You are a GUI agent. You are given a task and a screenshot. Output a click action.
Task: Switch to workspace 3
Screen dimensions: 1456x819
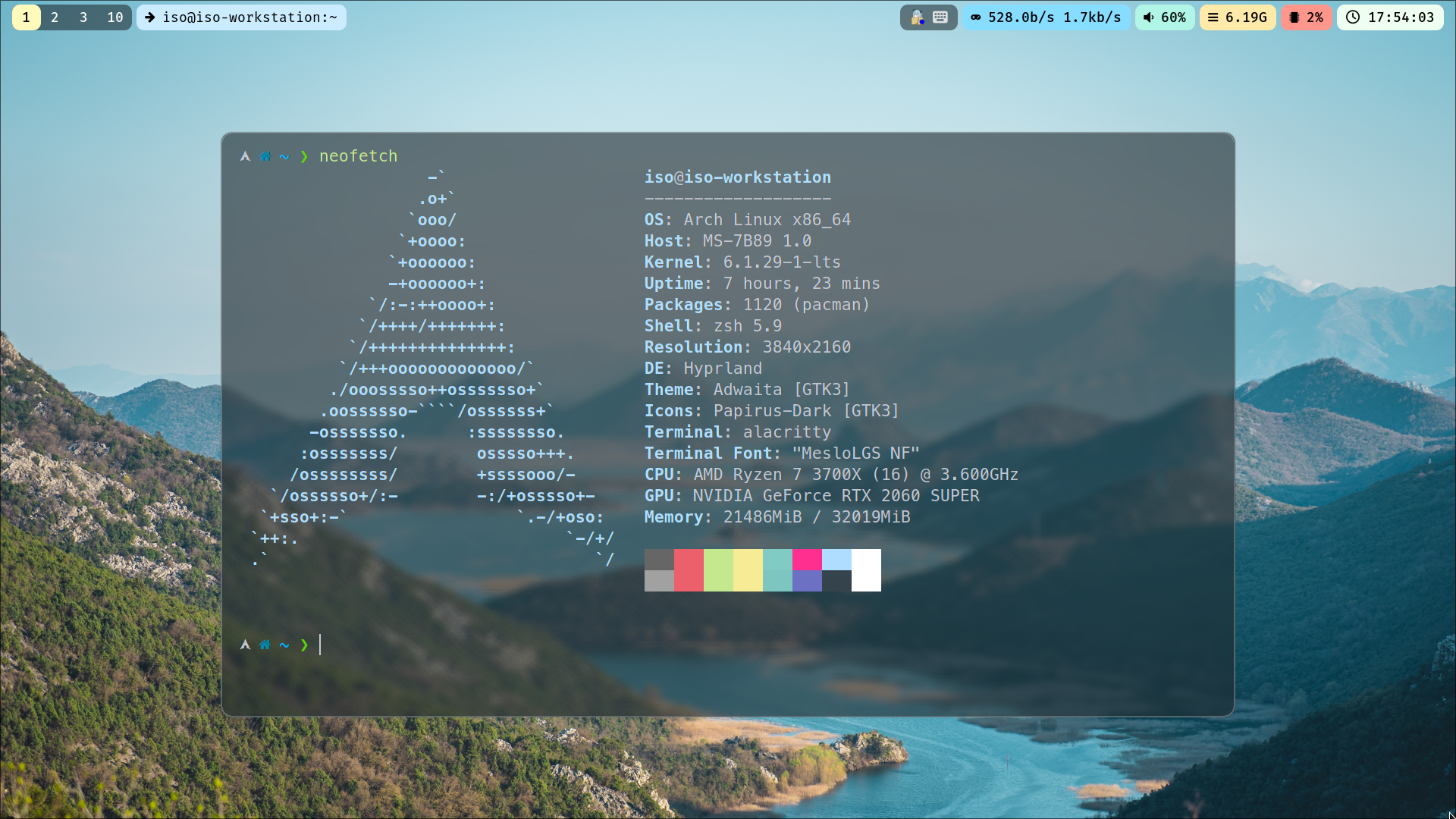[x=83, y=17]
